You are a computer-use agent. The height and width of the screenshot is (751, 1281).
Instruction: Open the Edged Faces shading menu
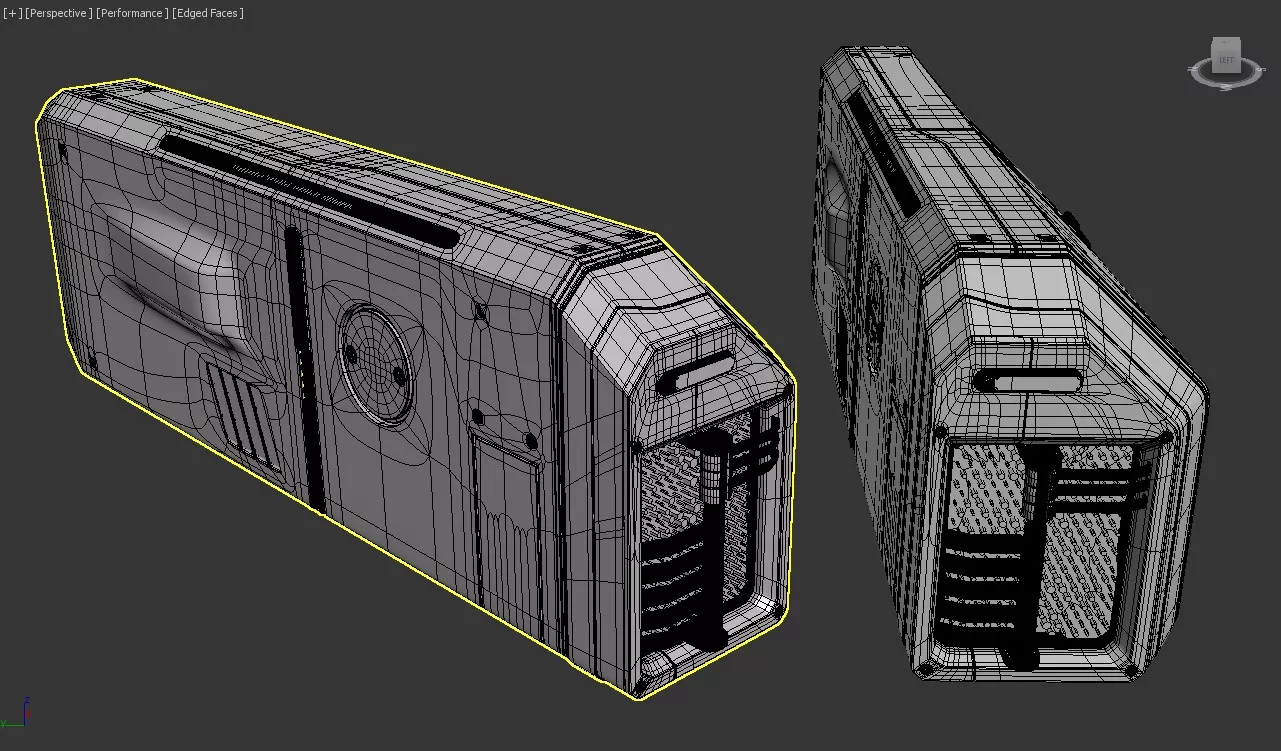click(x=208, y=13)
